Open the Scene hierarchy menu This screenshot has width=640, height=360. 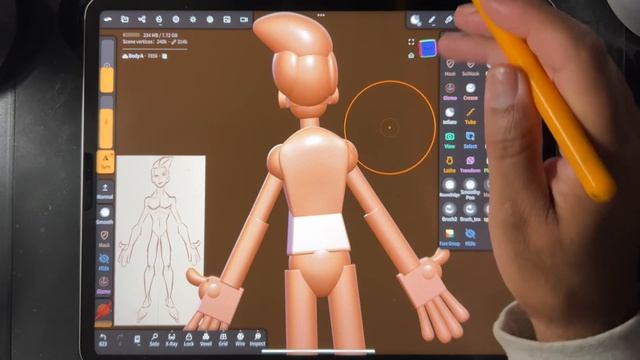click(x=142, y=19)
